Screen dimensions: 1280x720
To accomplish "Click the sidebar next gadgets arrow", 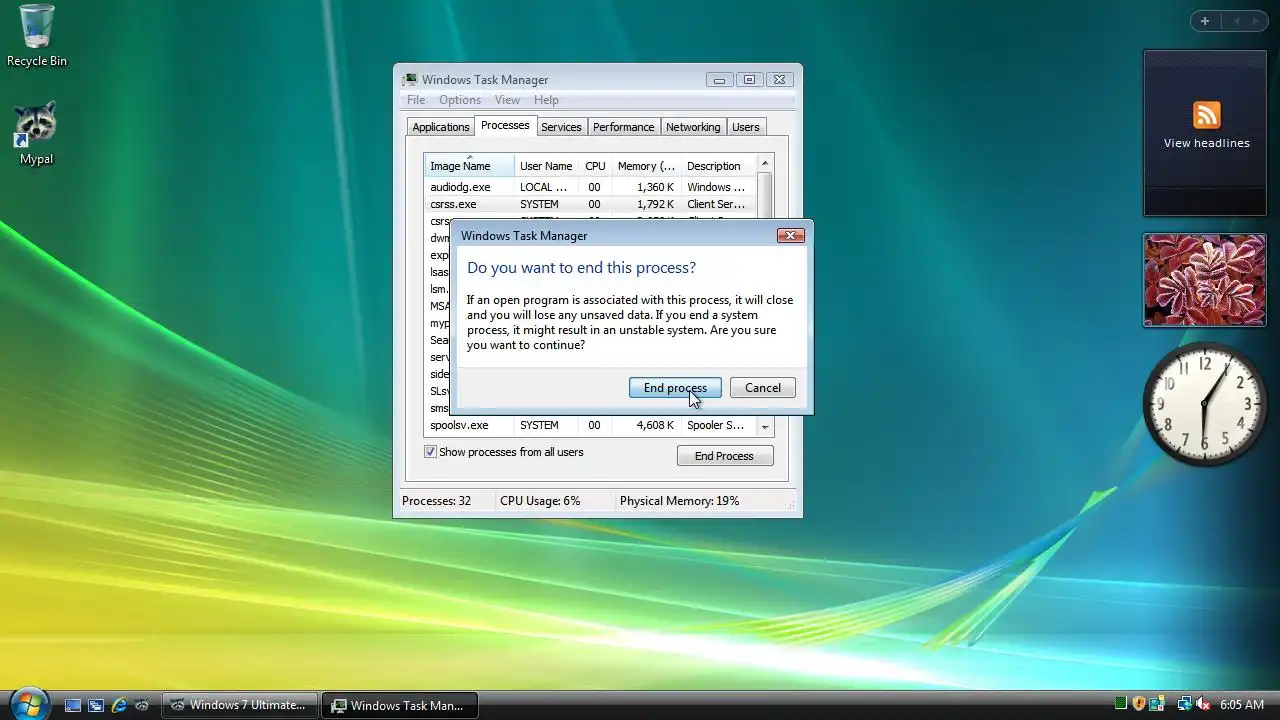I will 1258,21.
